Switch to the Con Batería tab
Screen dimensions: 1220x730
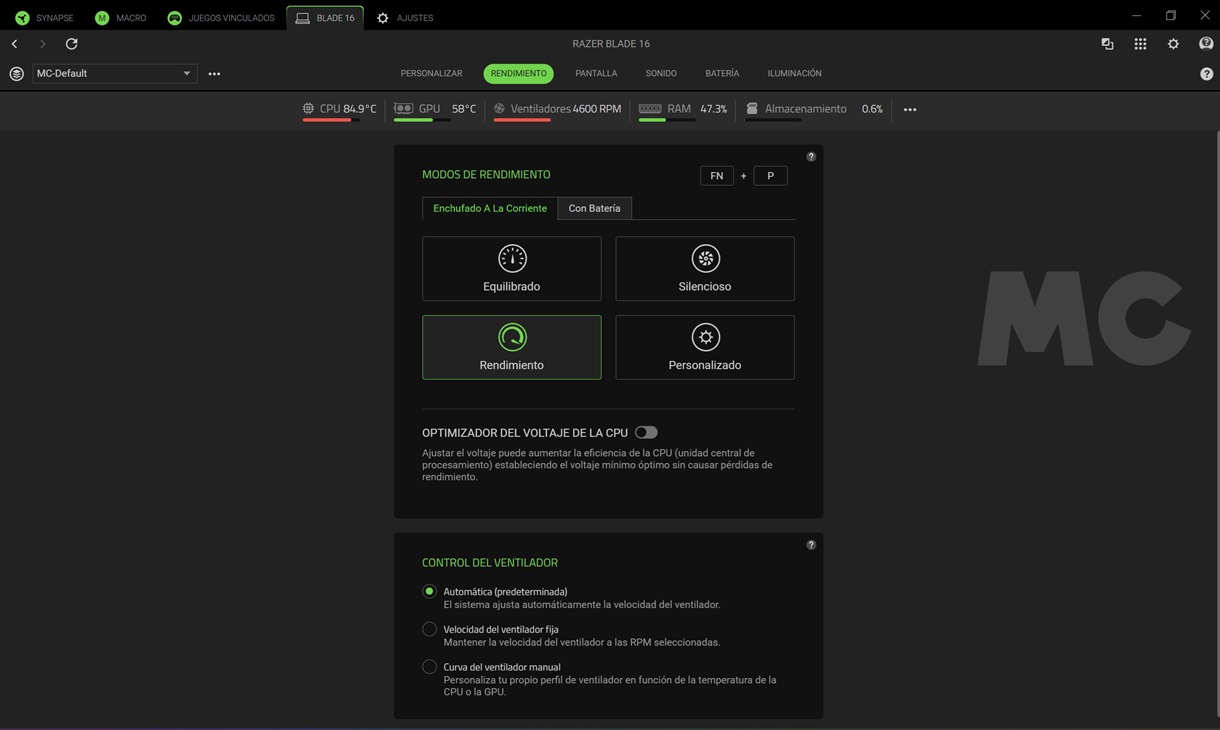click(594, 208)
